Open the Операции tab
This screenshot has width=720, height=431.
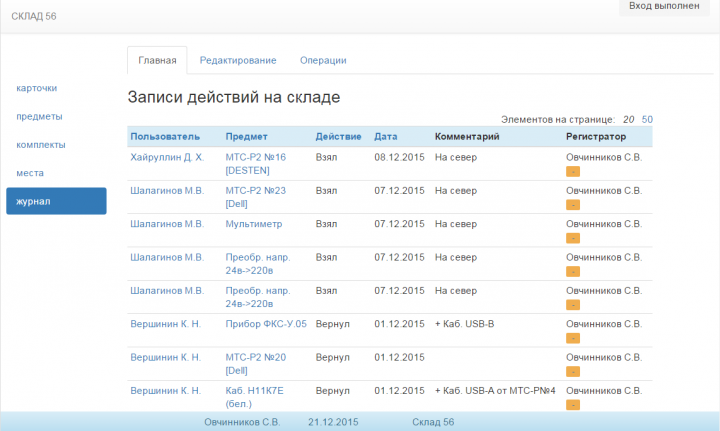point(323,60)
